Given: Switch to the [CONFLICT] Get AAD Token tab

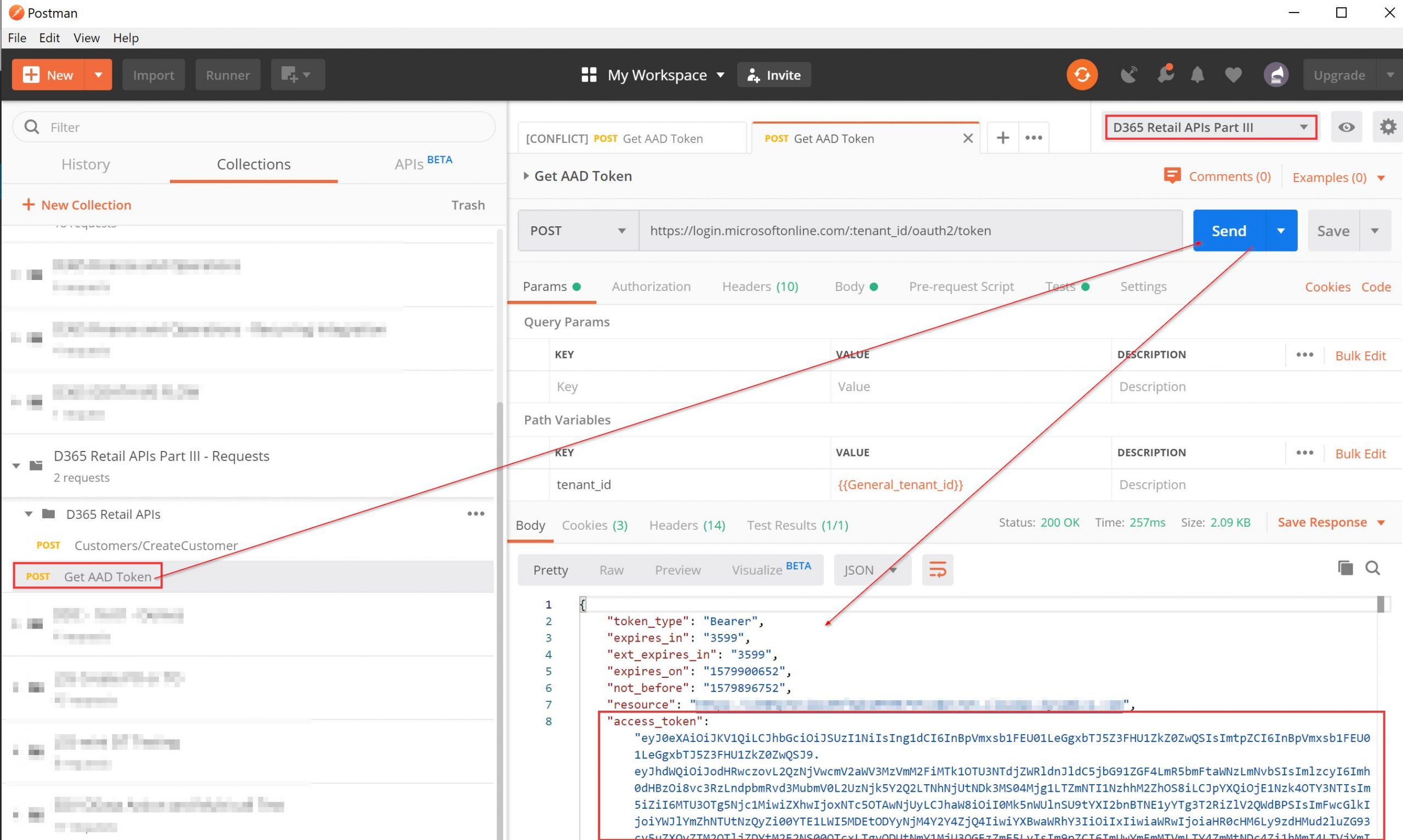Looking at the screenshot, I should click(x=631, y=138).
